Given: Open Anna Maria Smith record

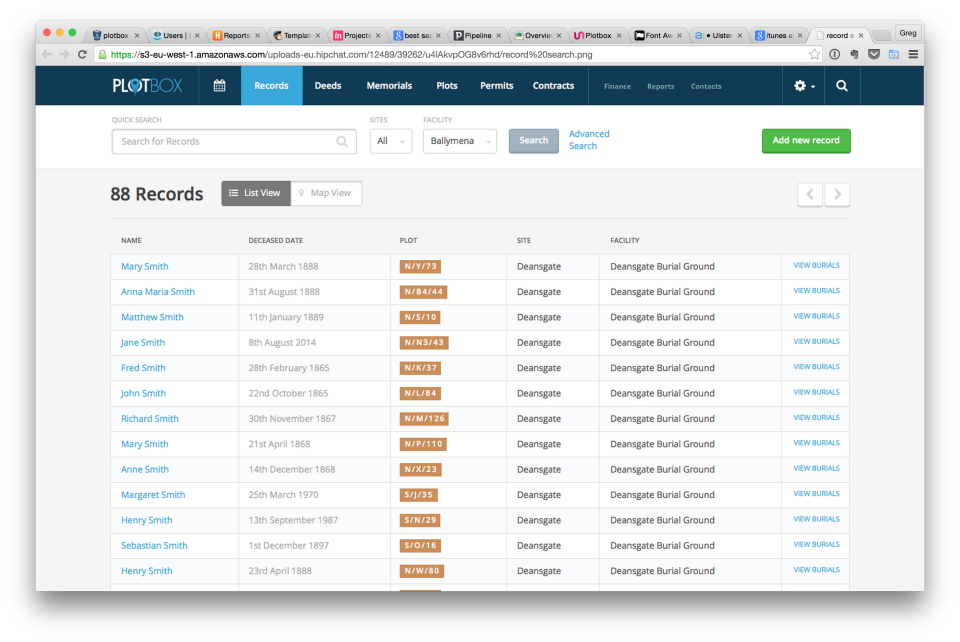Looking at the screenshot, I should [x=158, y=292].
